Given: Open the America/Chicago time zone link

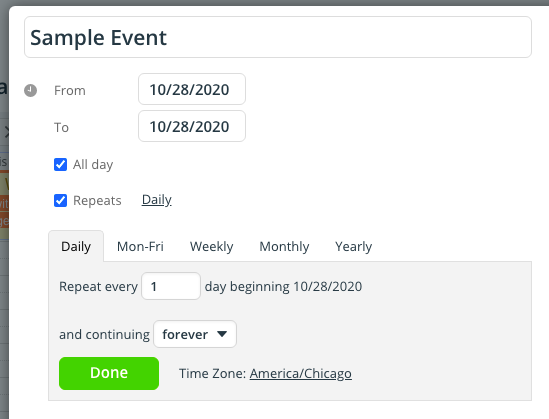Looking at the screenshot, I should click(x=300, y=373).
